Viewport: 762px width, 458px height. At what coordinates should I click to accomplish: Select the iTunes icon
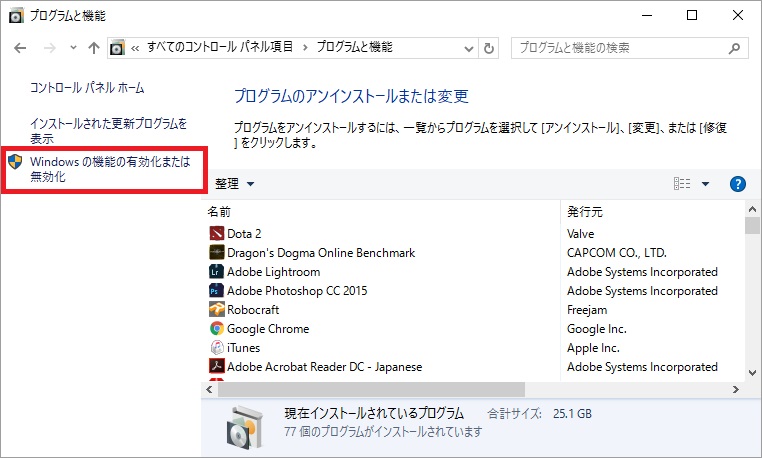pyautogui.click(x=216, y=347)
